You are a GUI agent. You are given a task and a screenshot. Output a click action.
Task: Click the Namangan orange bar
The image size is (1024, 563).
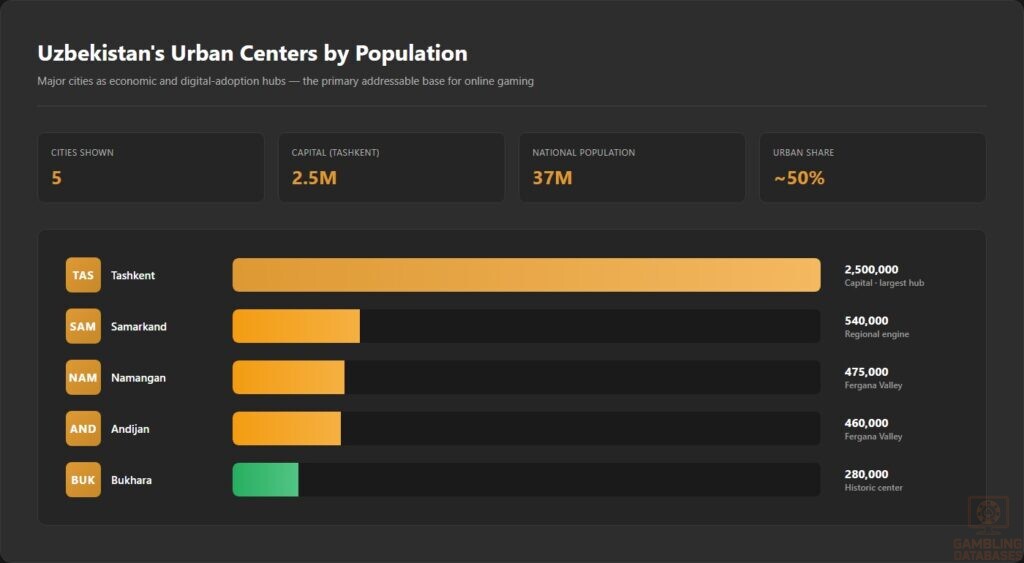tap(288, 378)
